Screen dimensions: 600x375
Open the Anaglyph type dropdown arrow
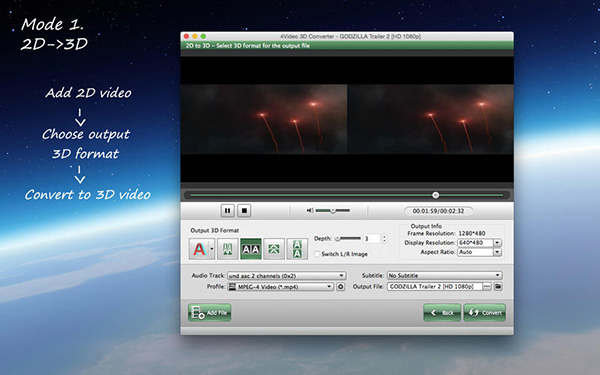tap(212, 249)
